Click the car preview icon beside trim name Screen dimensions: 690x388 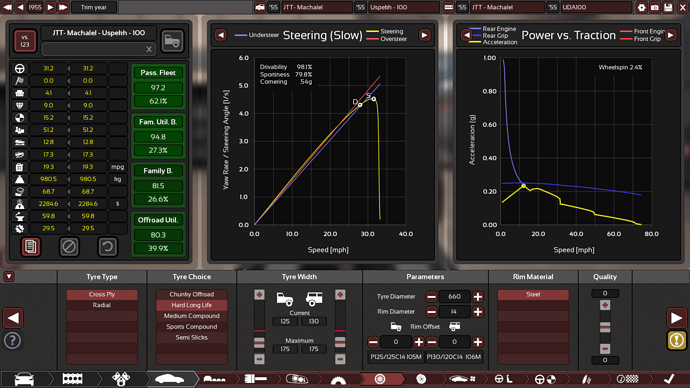pyautogui.click(x=172, y=41)
